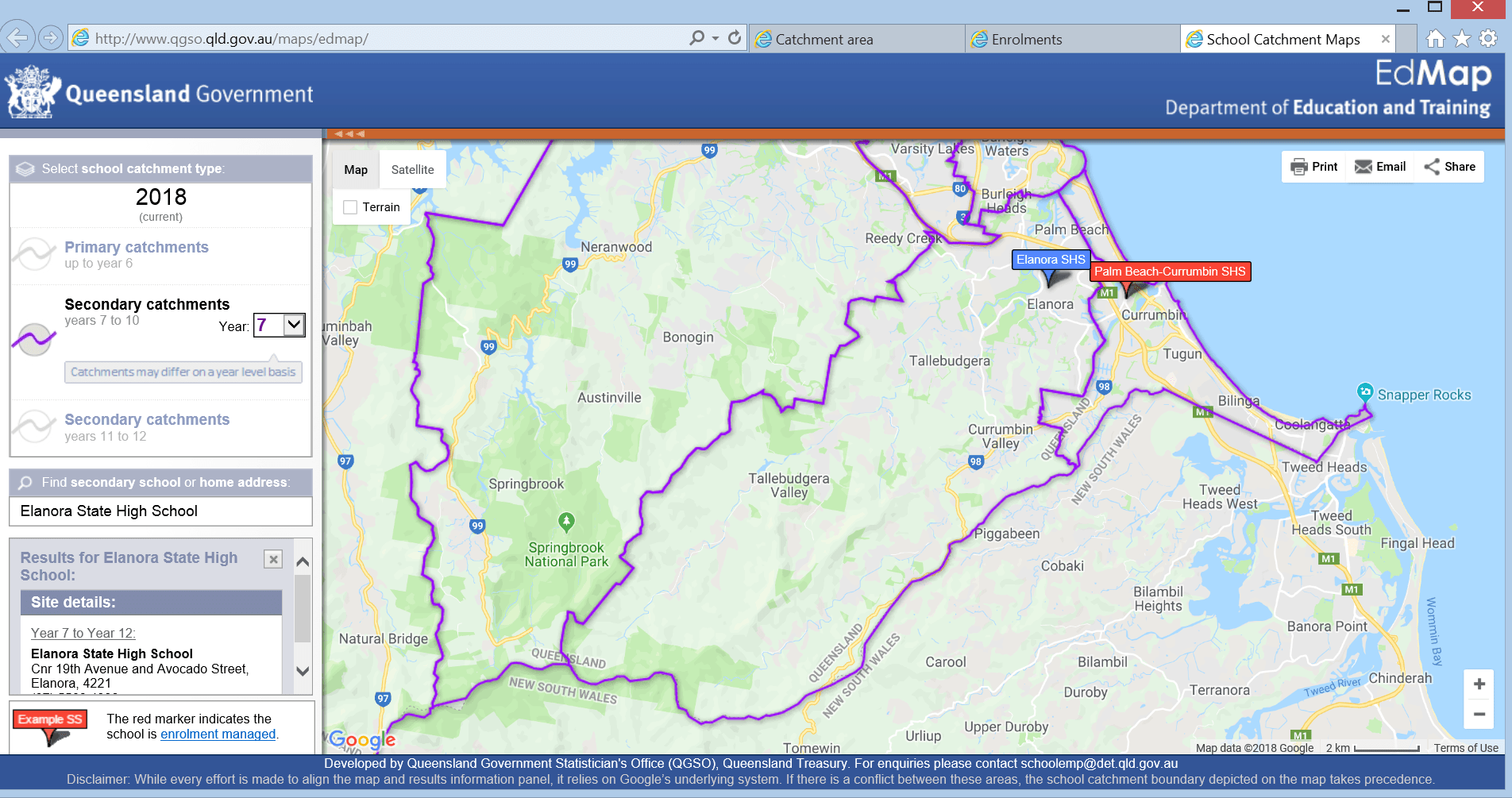
Task: Open the address bar search magnifier
Action: point(696,37)
